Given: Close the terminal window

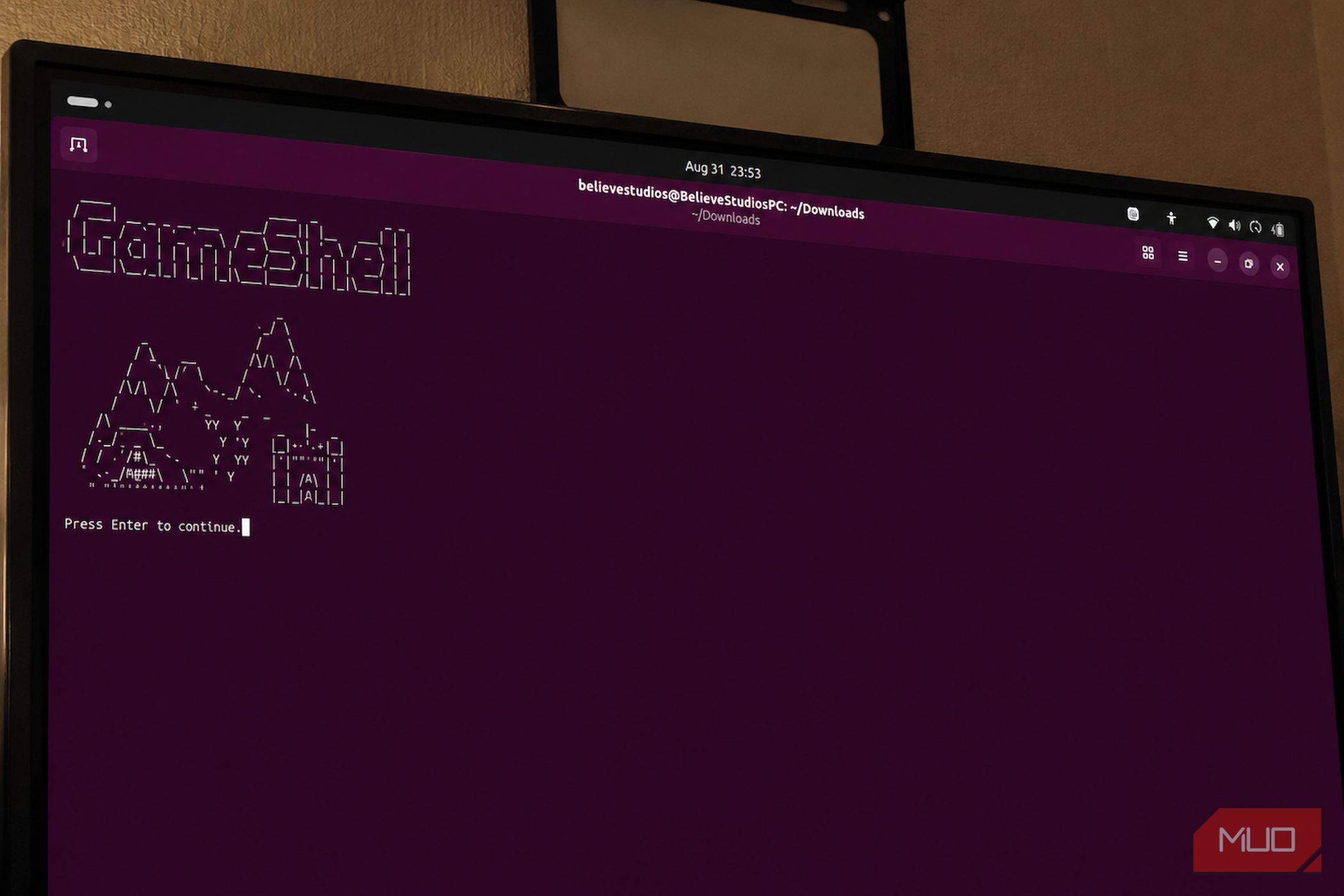Looking at the screenshot, I should [1279, 267].
